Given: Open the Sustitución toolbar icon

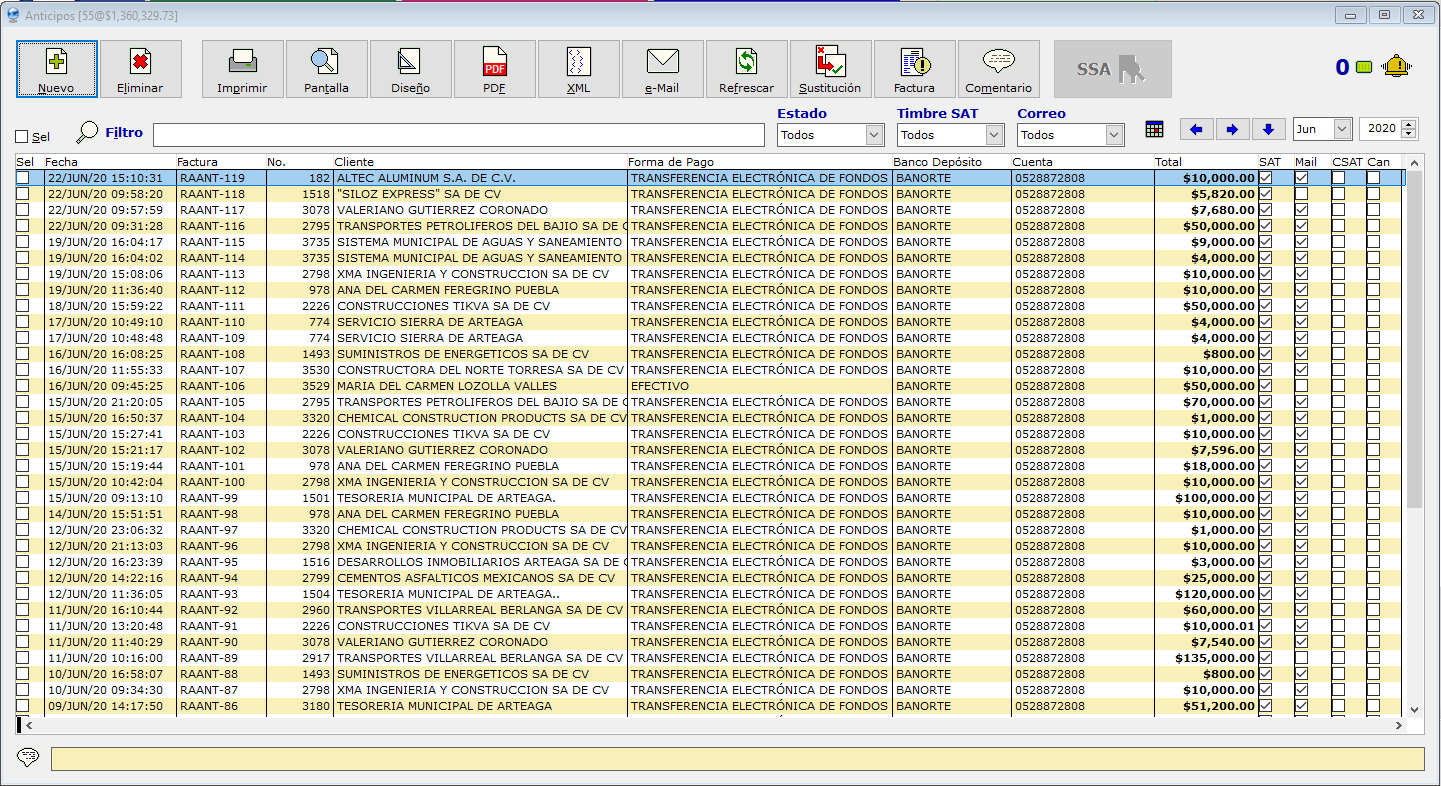Looking at the screenshot, I should coord(830,62).
